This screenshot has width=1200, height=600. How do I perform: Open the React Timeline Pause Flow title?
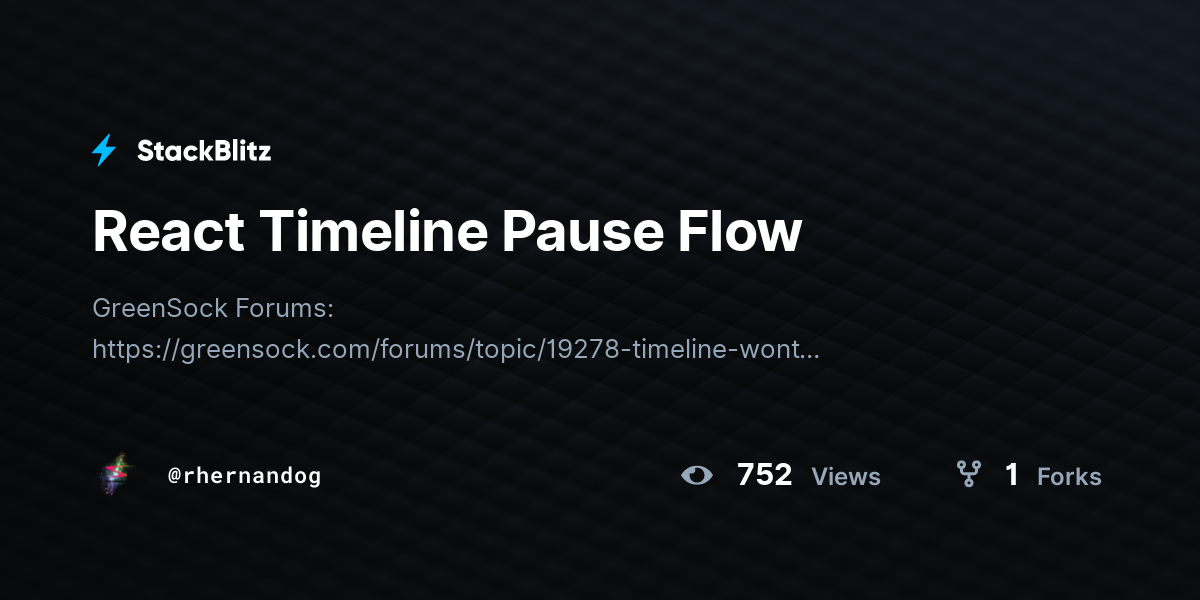click(447, 232)
